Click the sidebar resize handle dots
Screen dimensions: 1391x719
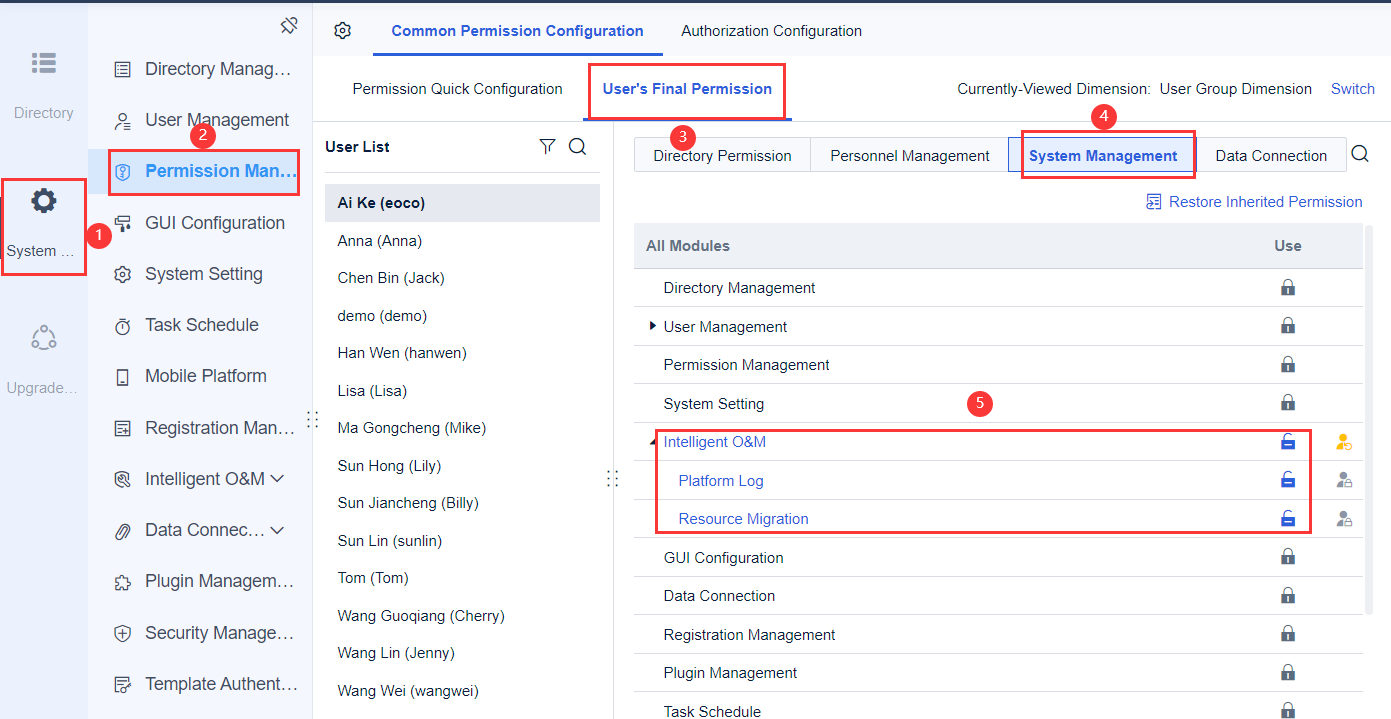pyautogui.click(x=312, y=419)
